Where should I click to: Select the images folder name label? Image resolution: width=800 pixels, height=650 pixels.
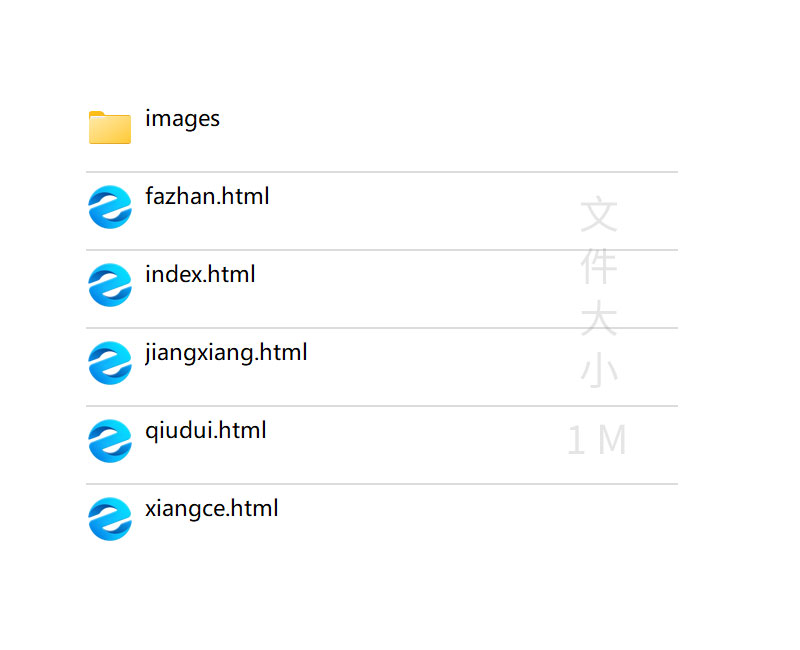(x=182, y=119)
